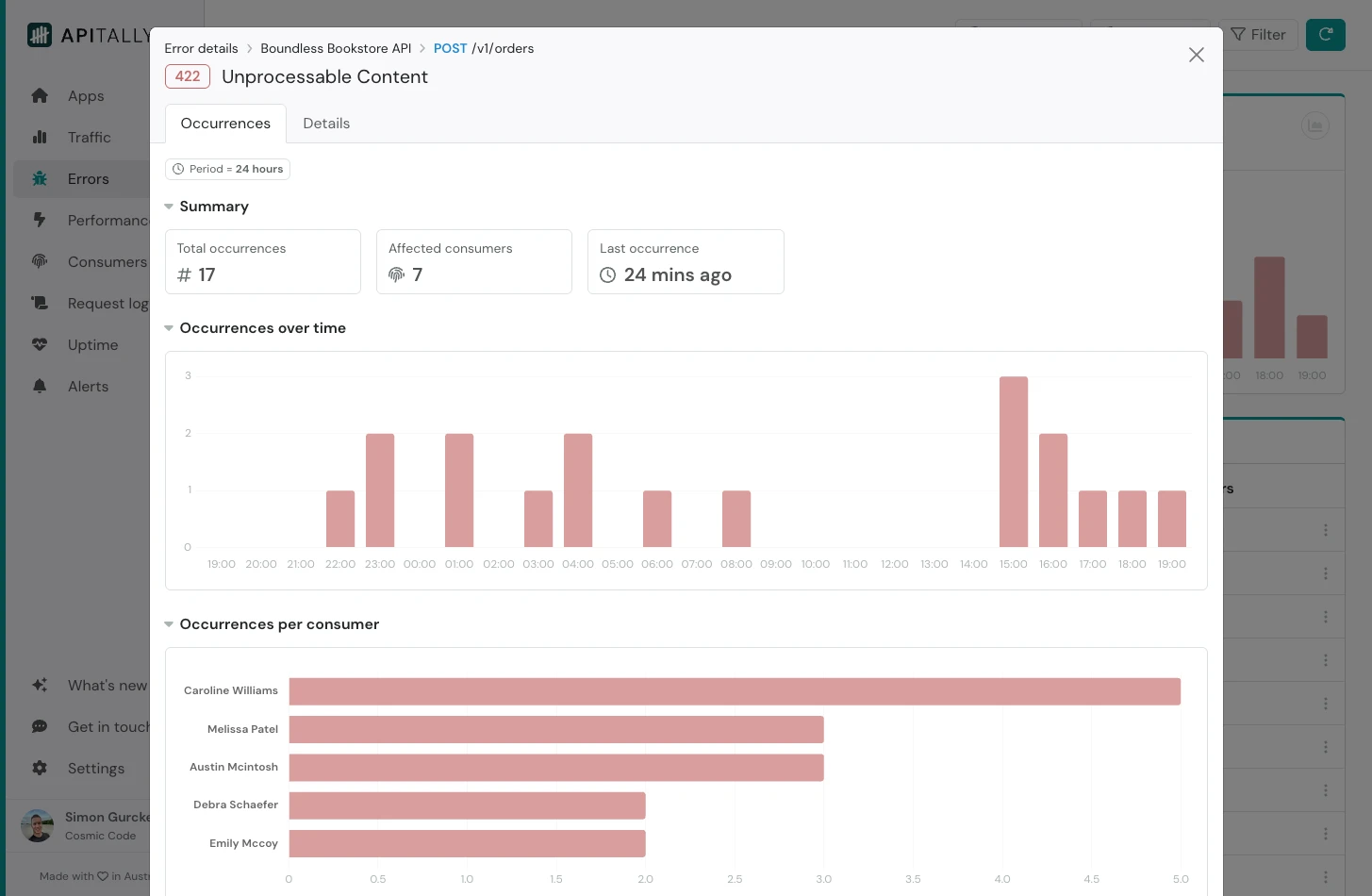1372x896 pixels.
Task: Close the error details dialog
Action: [x=1196, y=56]
